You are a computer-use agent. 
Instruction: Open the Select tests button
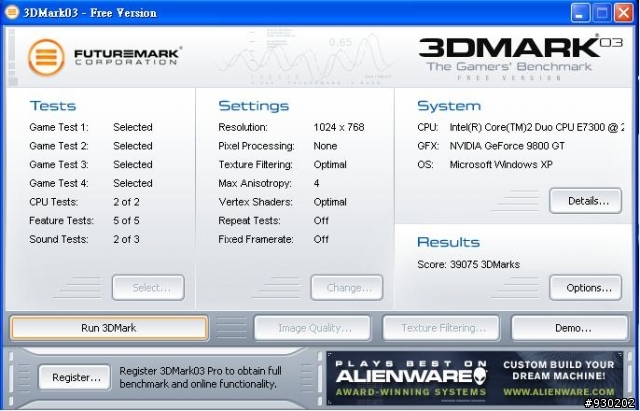pyautogui.click(x=148, y=288)
